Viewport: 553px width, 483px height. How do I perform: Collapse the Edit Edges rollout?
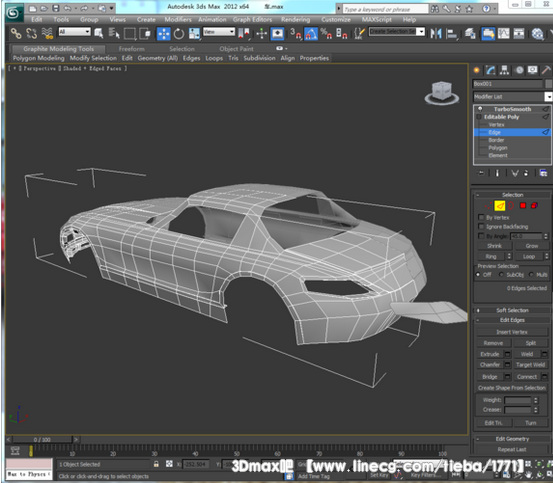coord(512,320)
